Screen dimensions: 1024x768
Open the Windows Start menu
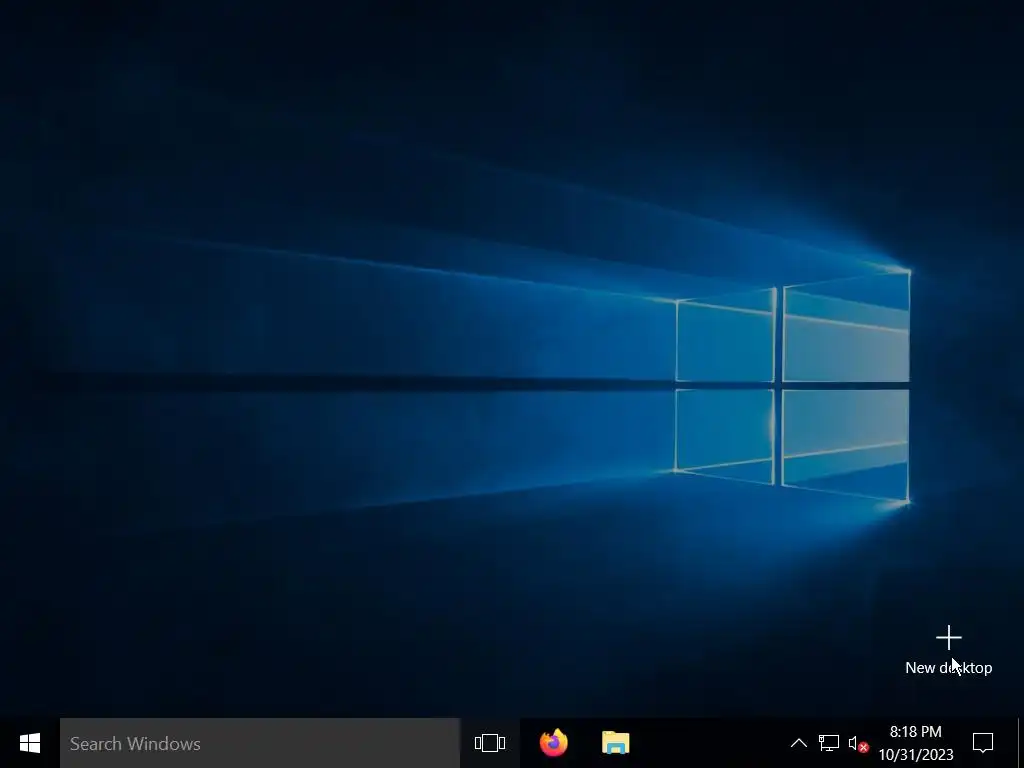pyautogui.click(x=30, y=743)
